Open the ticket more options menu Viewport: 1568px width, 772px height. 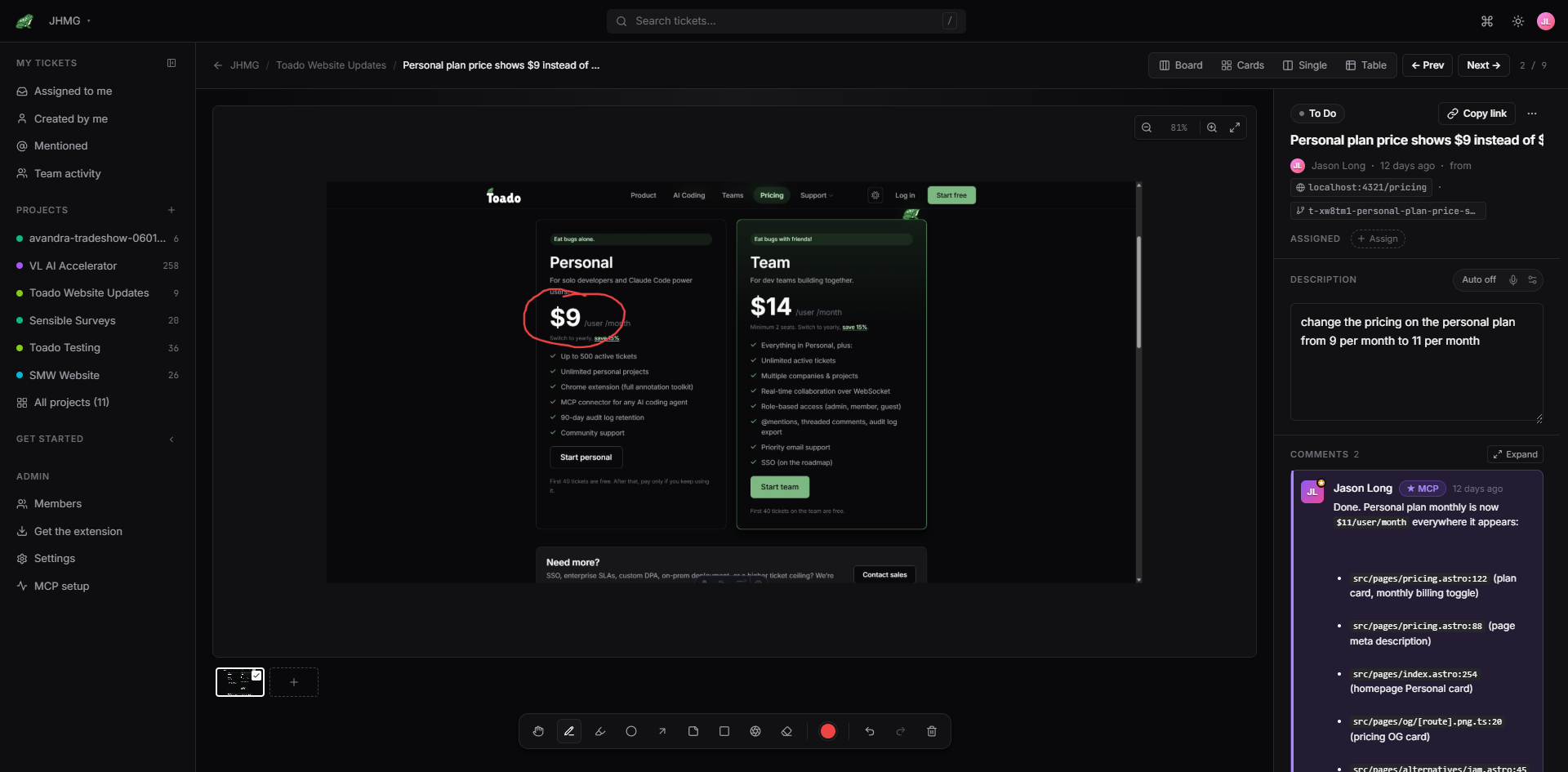1532,114
